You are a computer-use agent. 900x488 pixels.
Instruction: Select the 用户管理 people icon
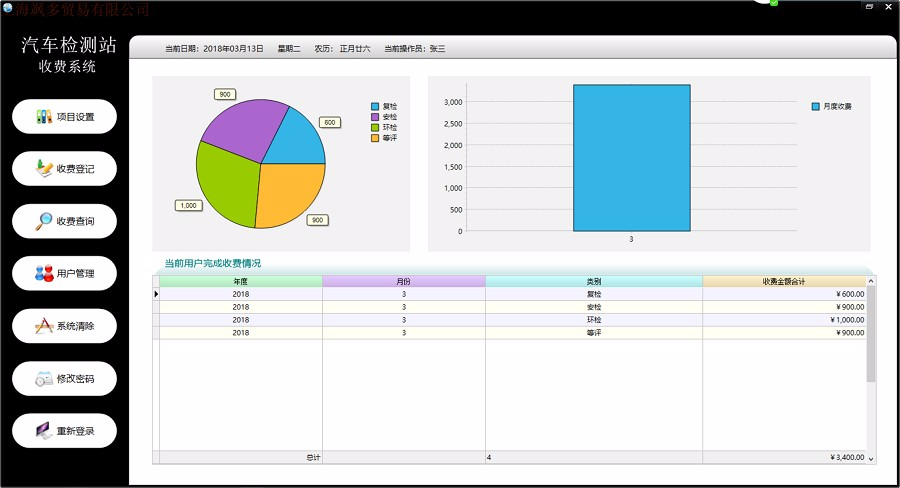(43, 273)
